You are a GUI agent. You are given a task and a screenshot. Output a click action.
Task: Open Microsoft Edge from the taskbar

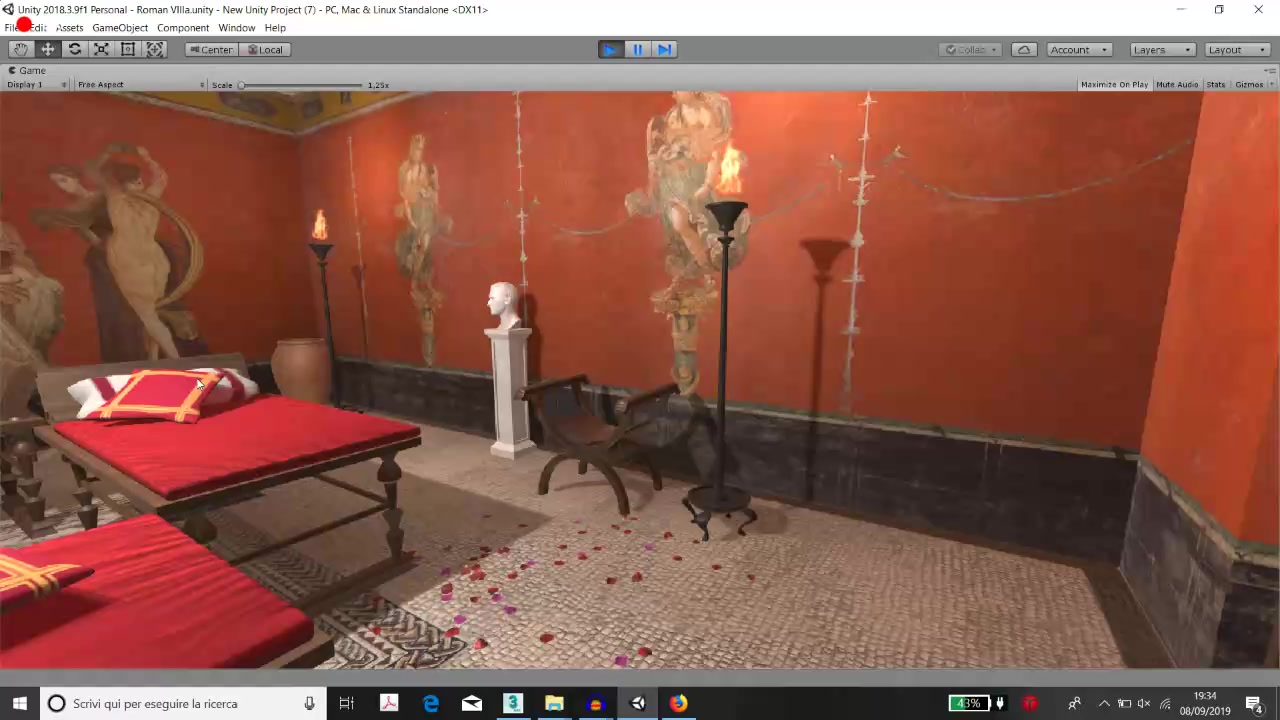coord(431,703)
